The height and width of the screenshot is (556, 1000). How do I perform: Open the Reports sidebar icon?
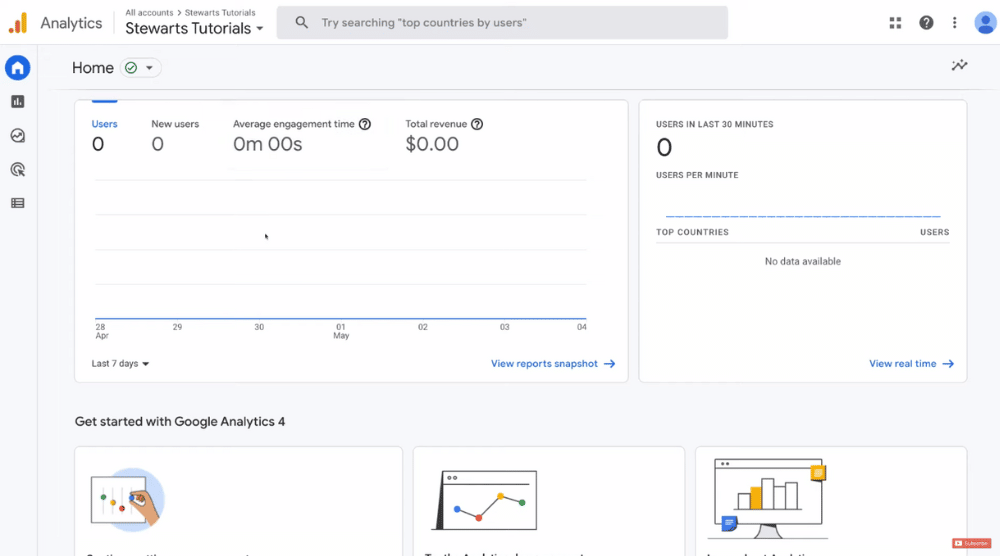[x=18, y=101]
